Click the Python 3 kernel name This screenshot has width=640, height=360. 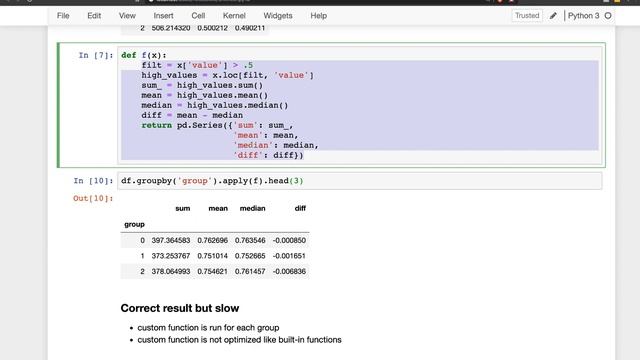tap(583, 16)
